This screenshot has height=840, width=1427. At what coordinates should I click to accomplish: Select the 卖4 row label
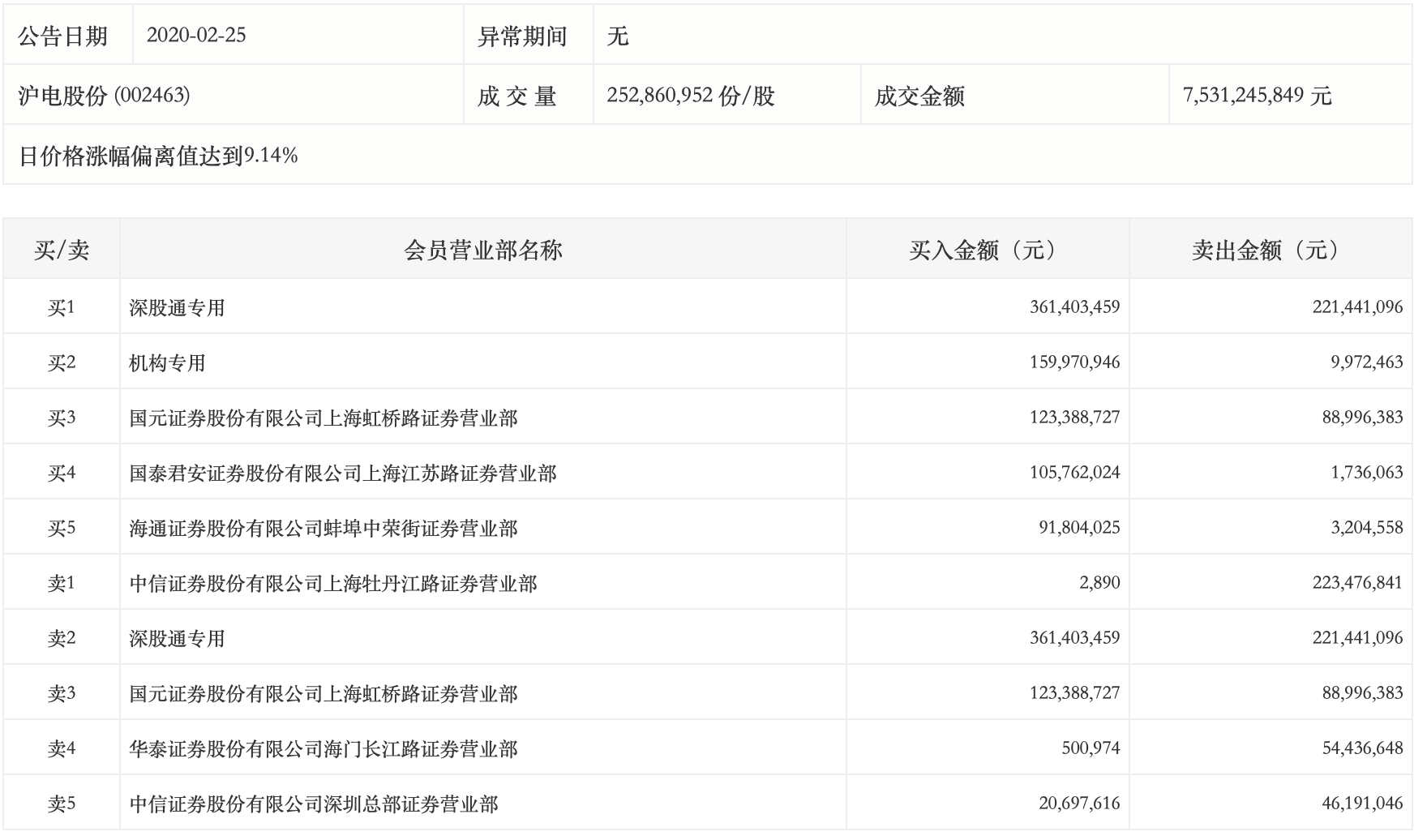click(x=62, y=748)
